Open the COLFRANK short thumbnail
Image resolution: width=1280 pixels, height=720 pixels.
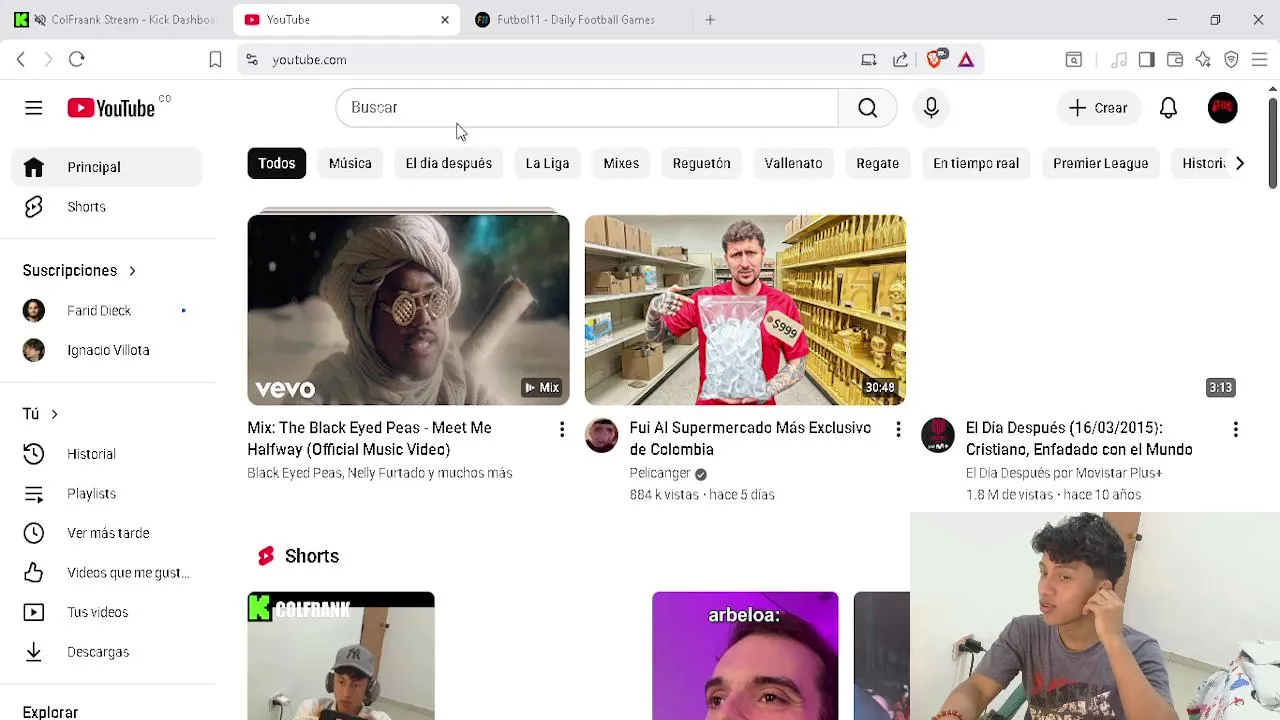coord(341,656)
